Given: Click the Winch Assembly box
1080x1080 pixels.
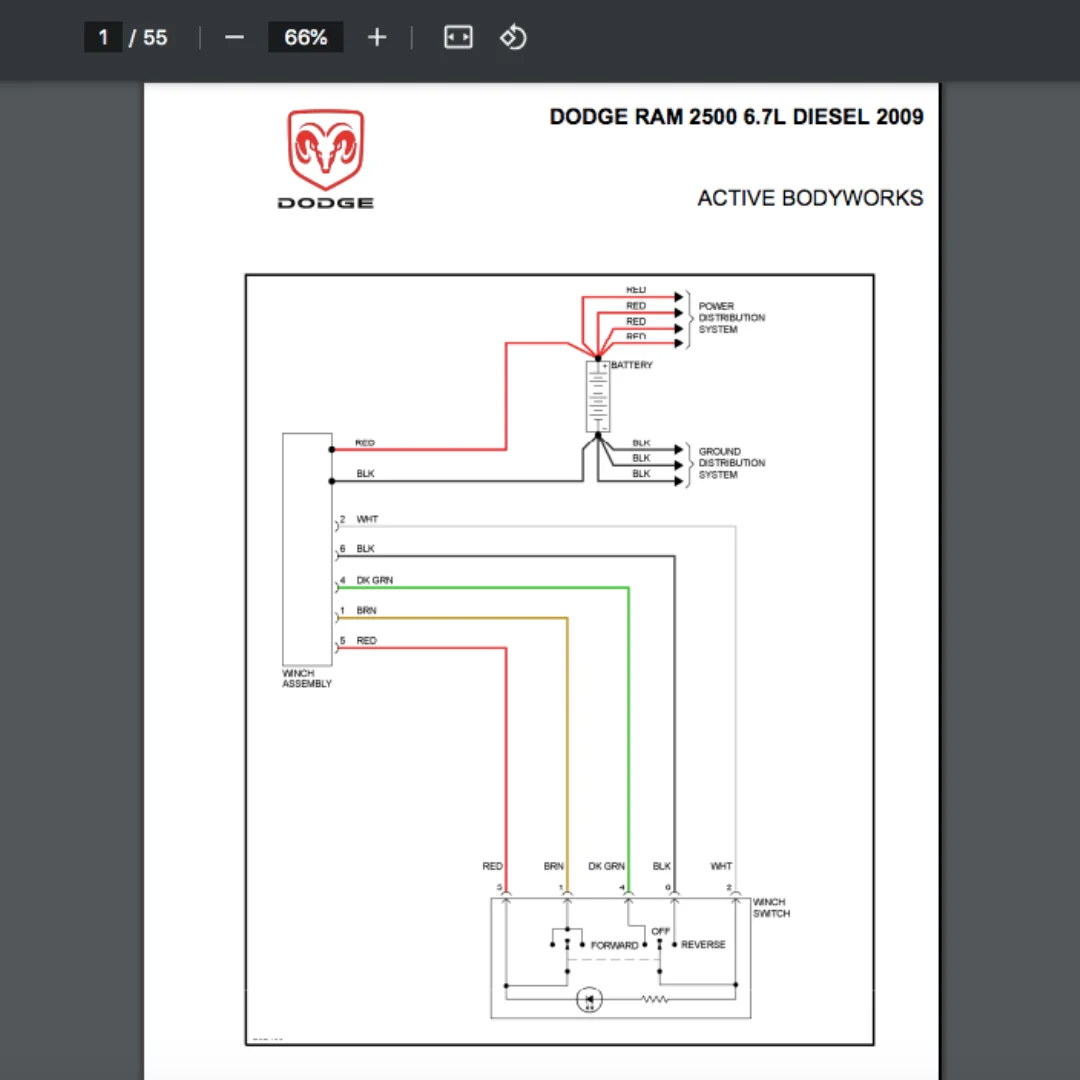Looking at the screenshot, I should pos(307,549).
